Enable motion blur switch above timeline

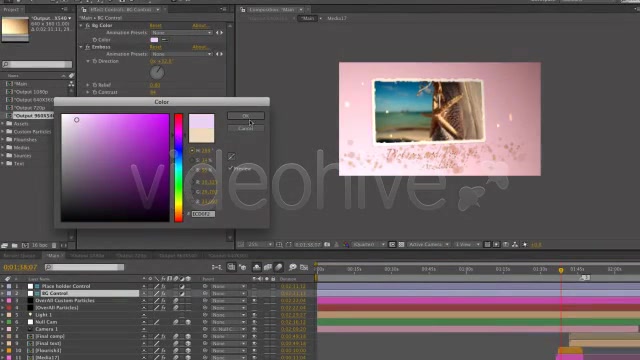[x=278, y=267]
